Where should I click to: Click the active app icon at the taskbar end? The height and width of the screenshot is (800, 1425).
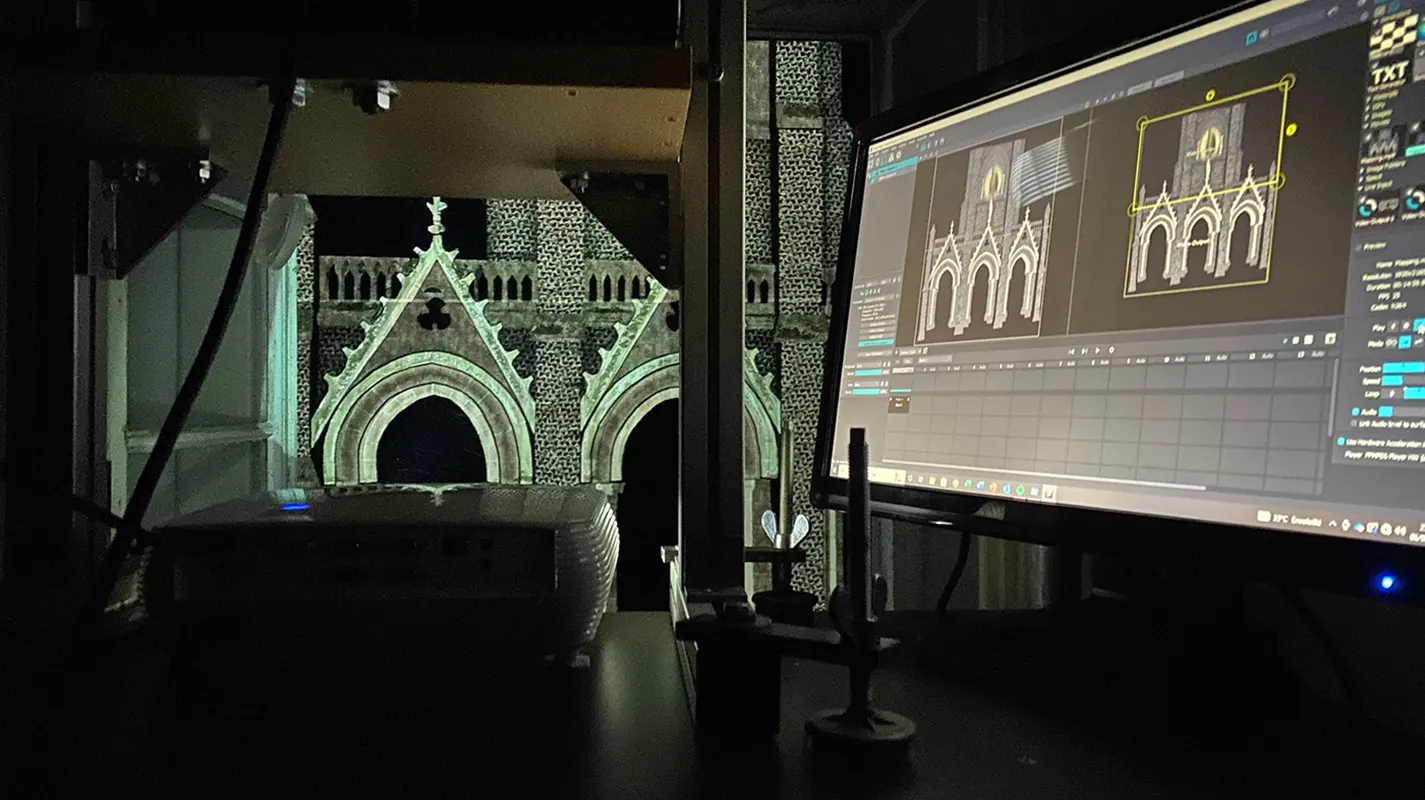point(1049,492)
